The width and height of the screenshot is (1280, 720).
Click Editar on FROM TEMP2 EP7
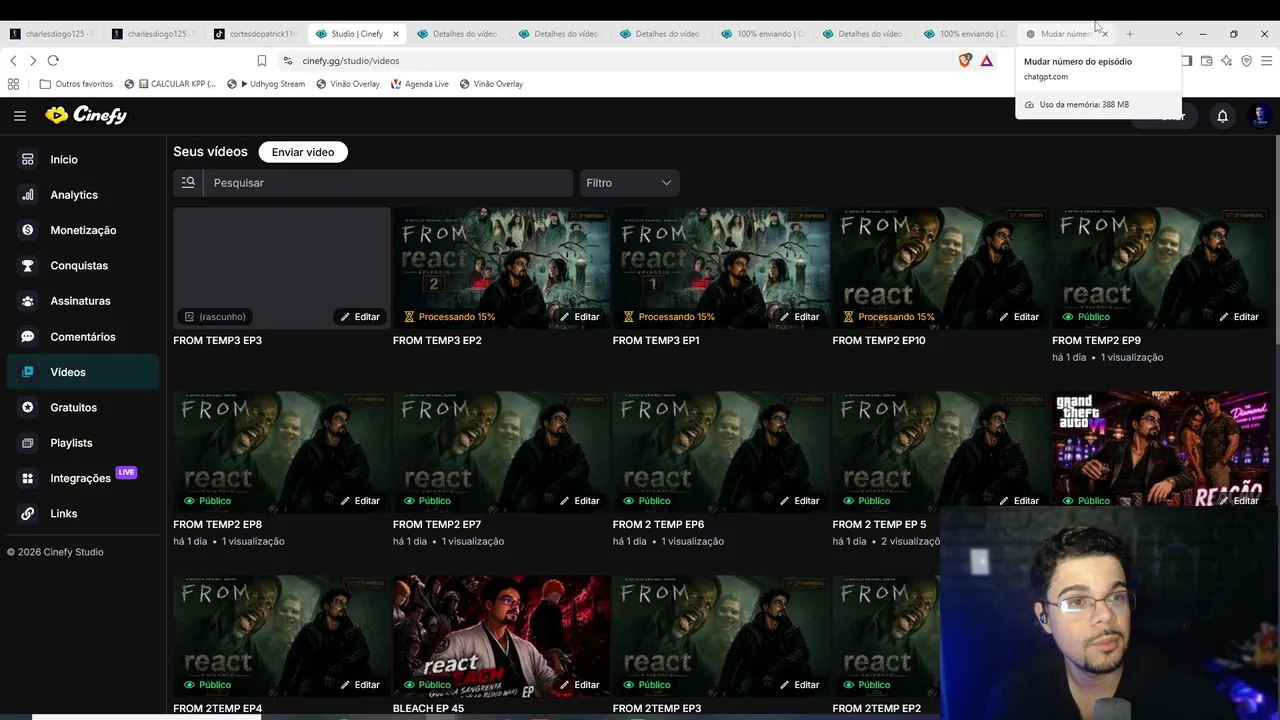(x=580, y=501)
